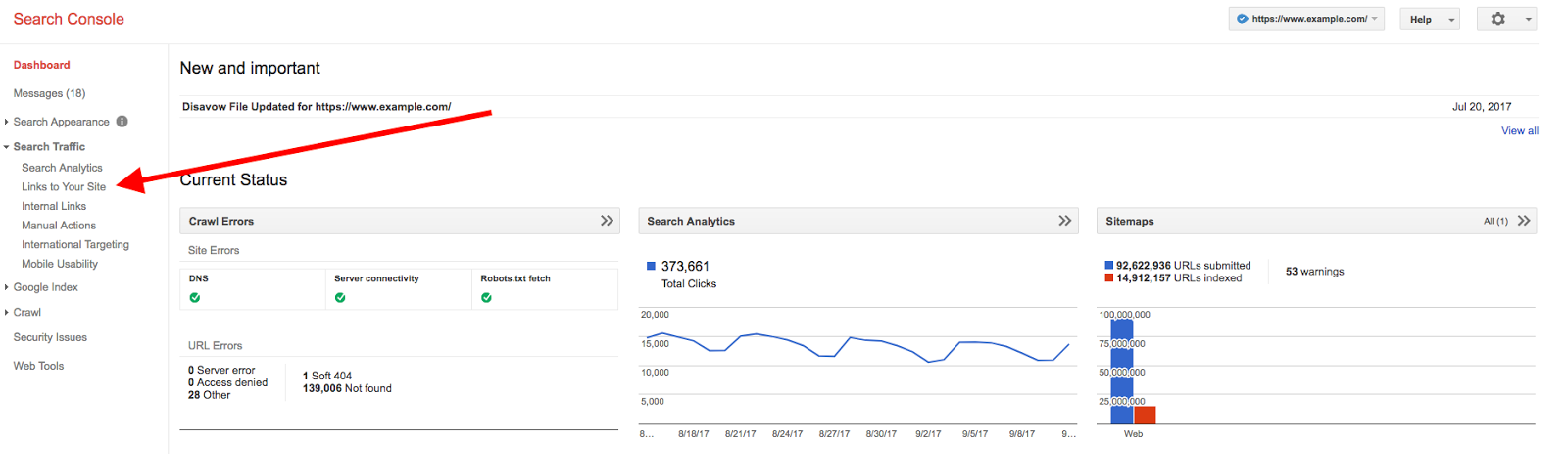Click the blue Total Clicks legend square

tap(651, 266)
